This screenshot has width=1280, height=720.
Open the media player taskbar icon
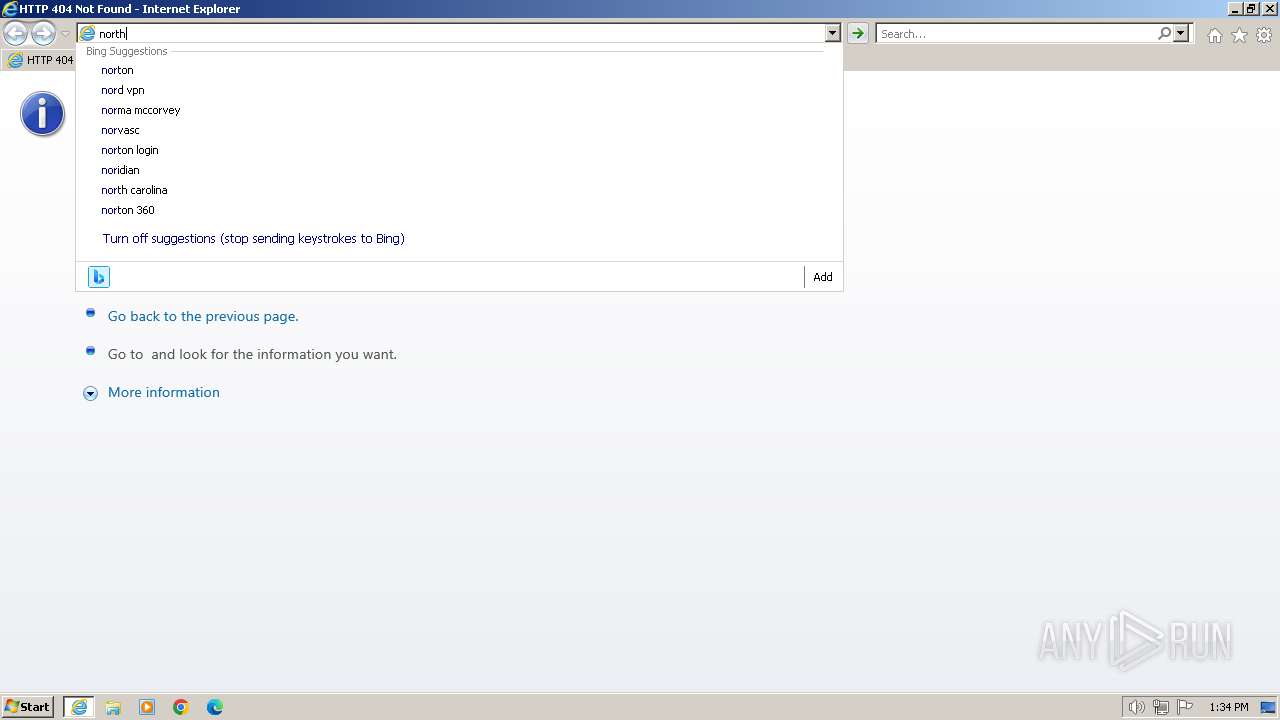147,707
